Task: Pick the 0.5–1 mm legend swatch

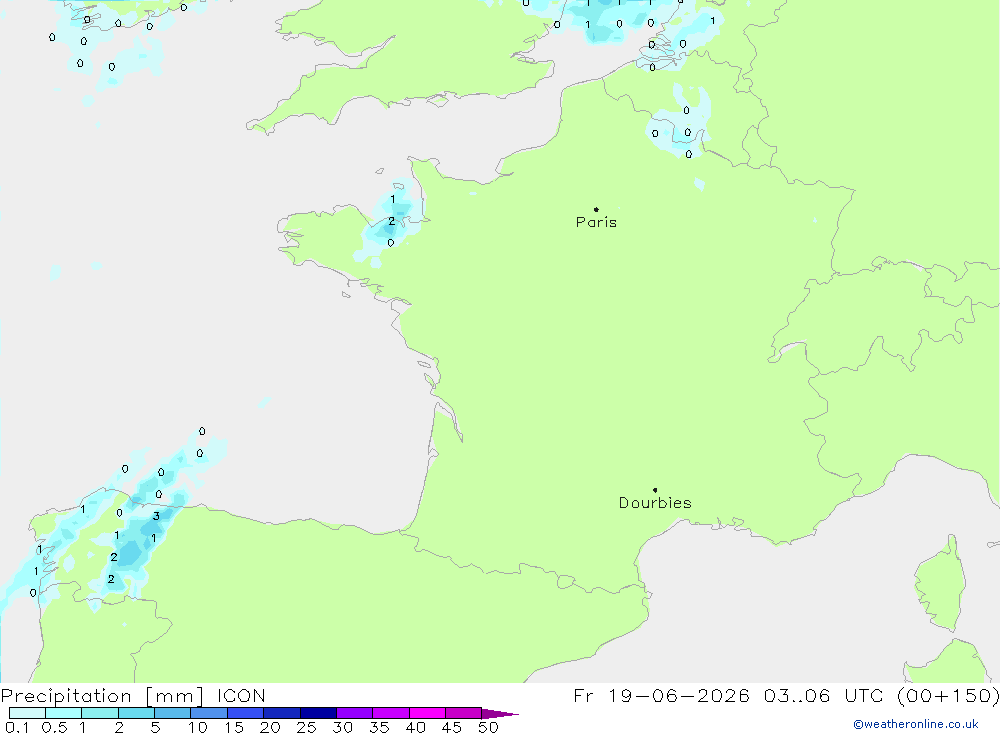Action: (64, 713)
